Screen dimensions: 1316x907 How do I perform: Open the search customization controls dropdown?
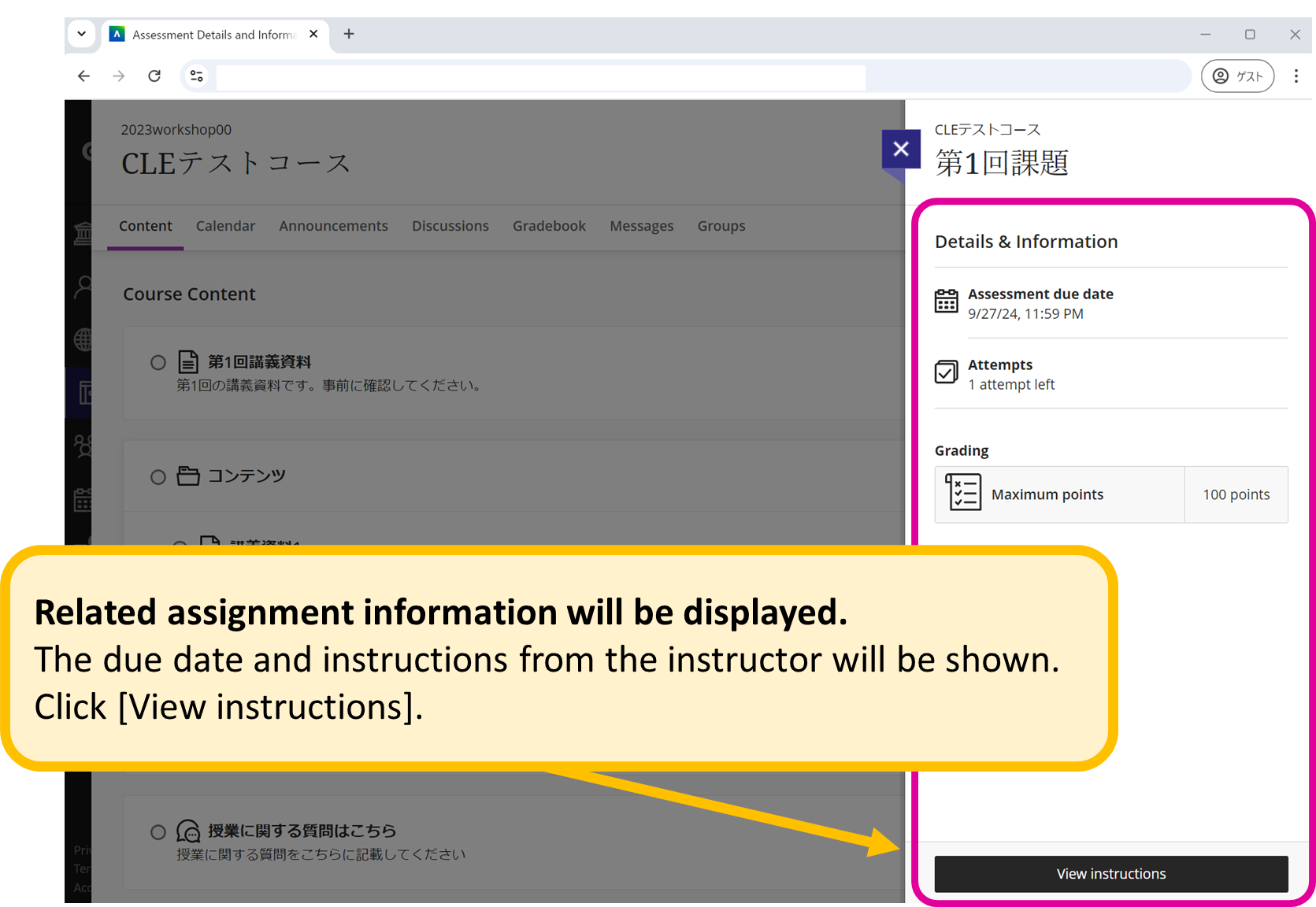(x=196, y=76)
